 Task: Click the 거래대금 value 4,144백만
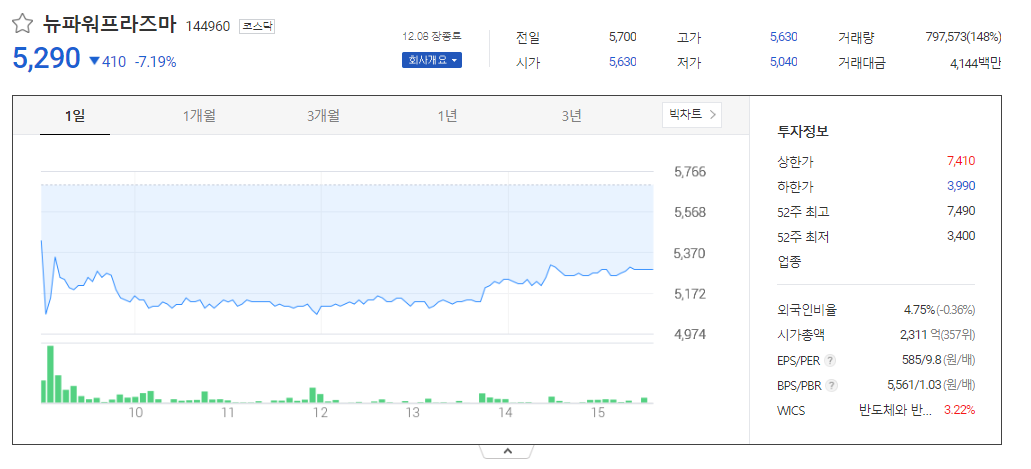976,63
